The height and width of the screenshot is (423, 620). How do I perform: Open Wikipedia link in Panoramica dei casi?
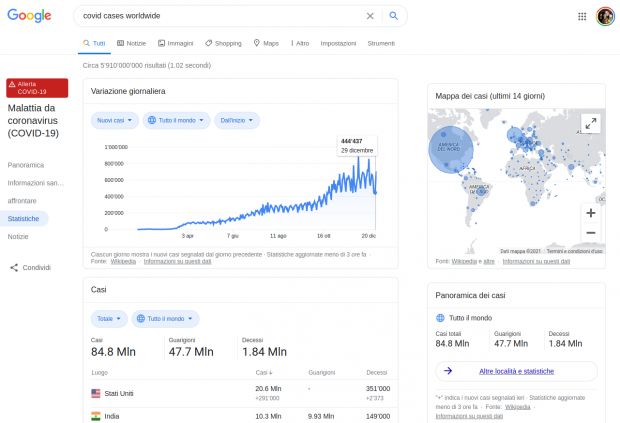(x=518, y=407)
